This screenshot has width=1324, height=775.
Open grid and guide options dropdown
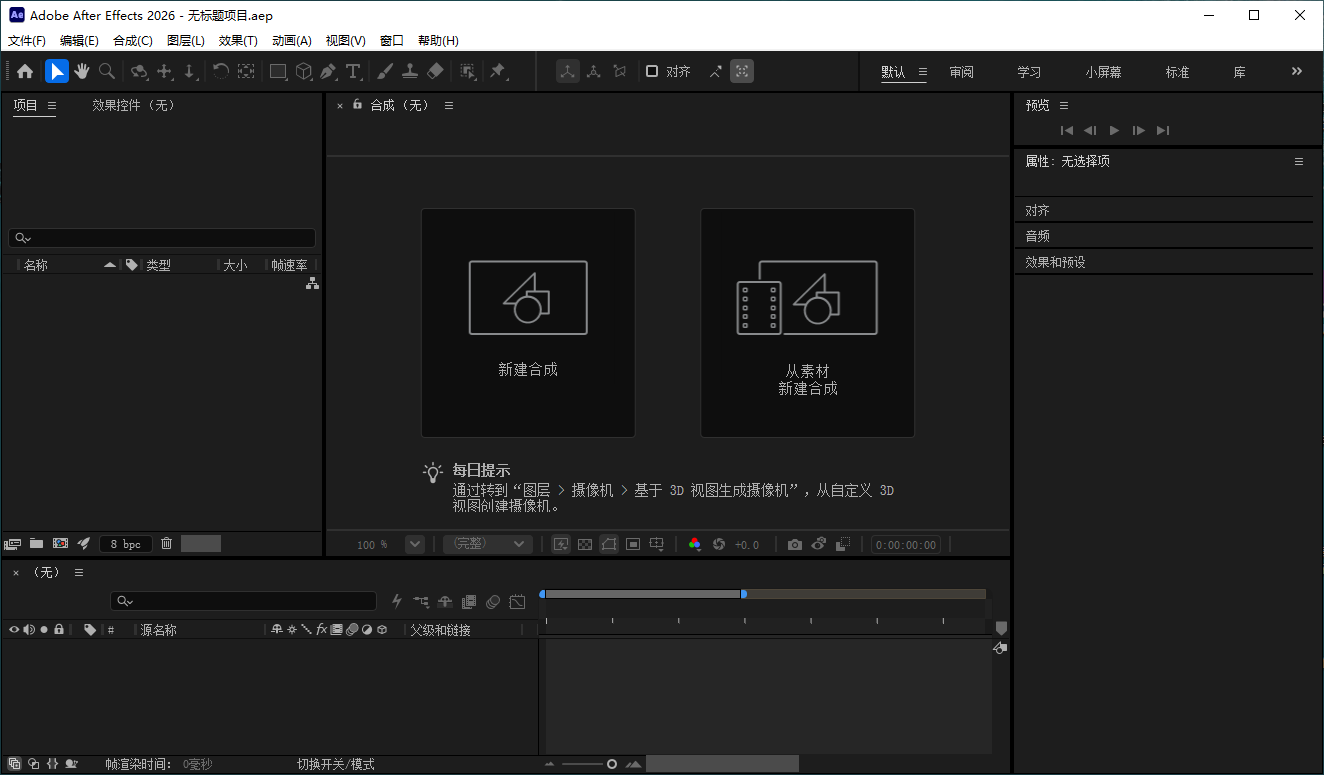pyautogui.click(x=657, y=544)
